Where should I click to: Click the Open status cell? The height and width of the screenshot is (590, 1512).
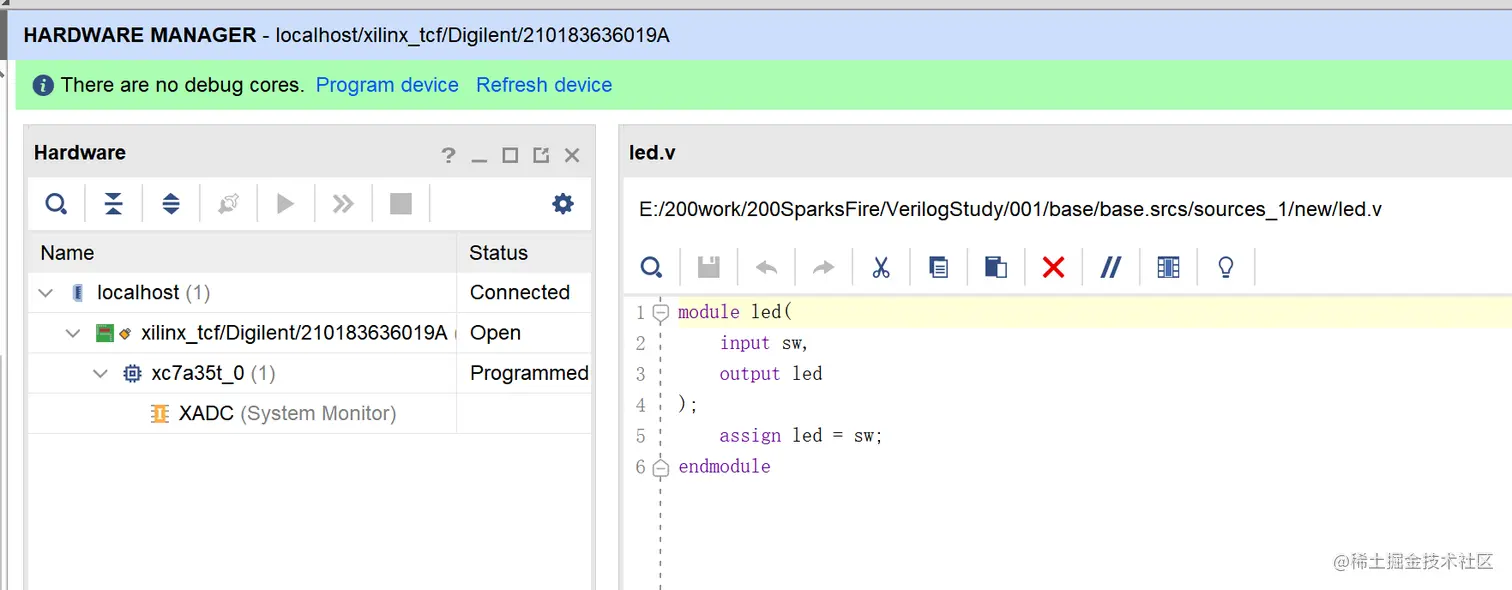point(496,333)
